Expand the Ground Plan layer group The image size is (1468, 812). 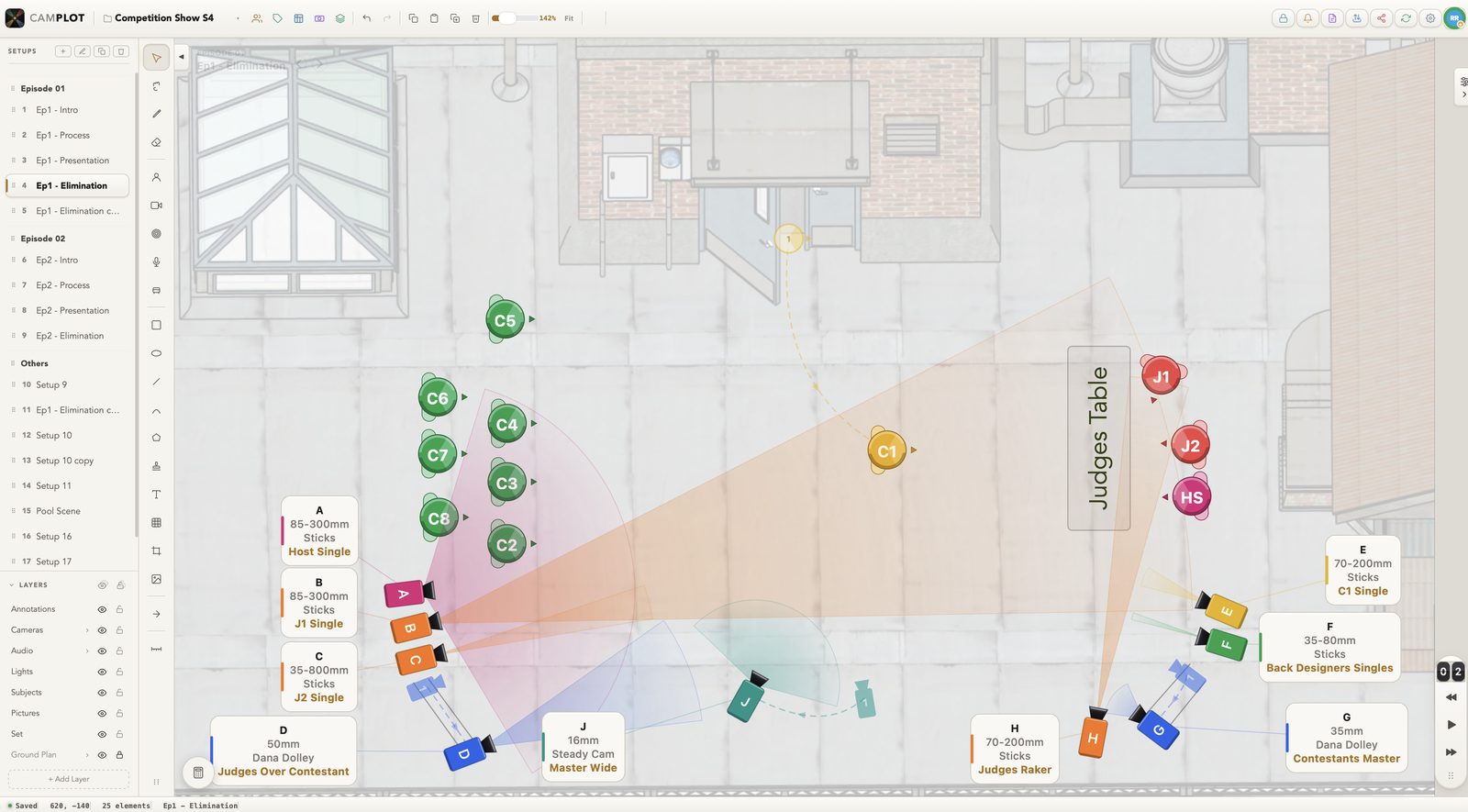tap(87, 755)
